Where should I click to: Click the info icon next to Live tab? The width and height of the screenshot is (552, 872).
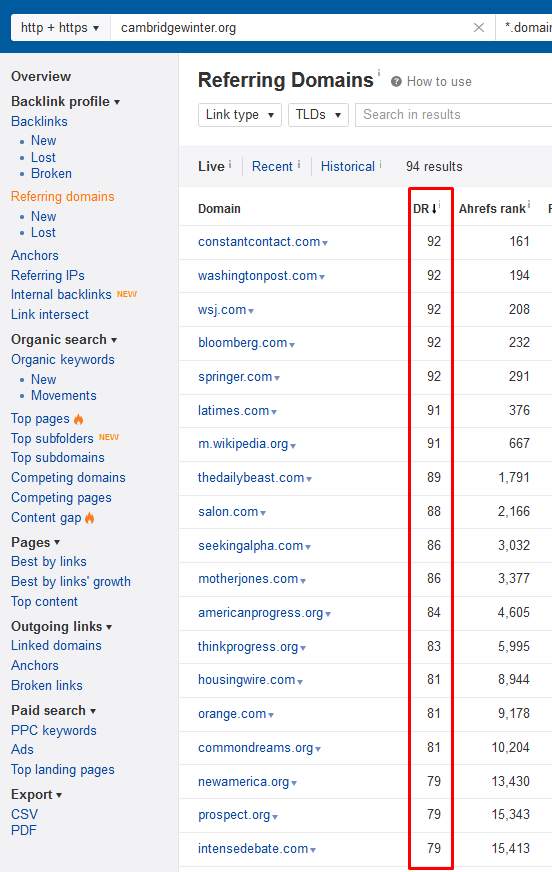(x=230, y=164)
